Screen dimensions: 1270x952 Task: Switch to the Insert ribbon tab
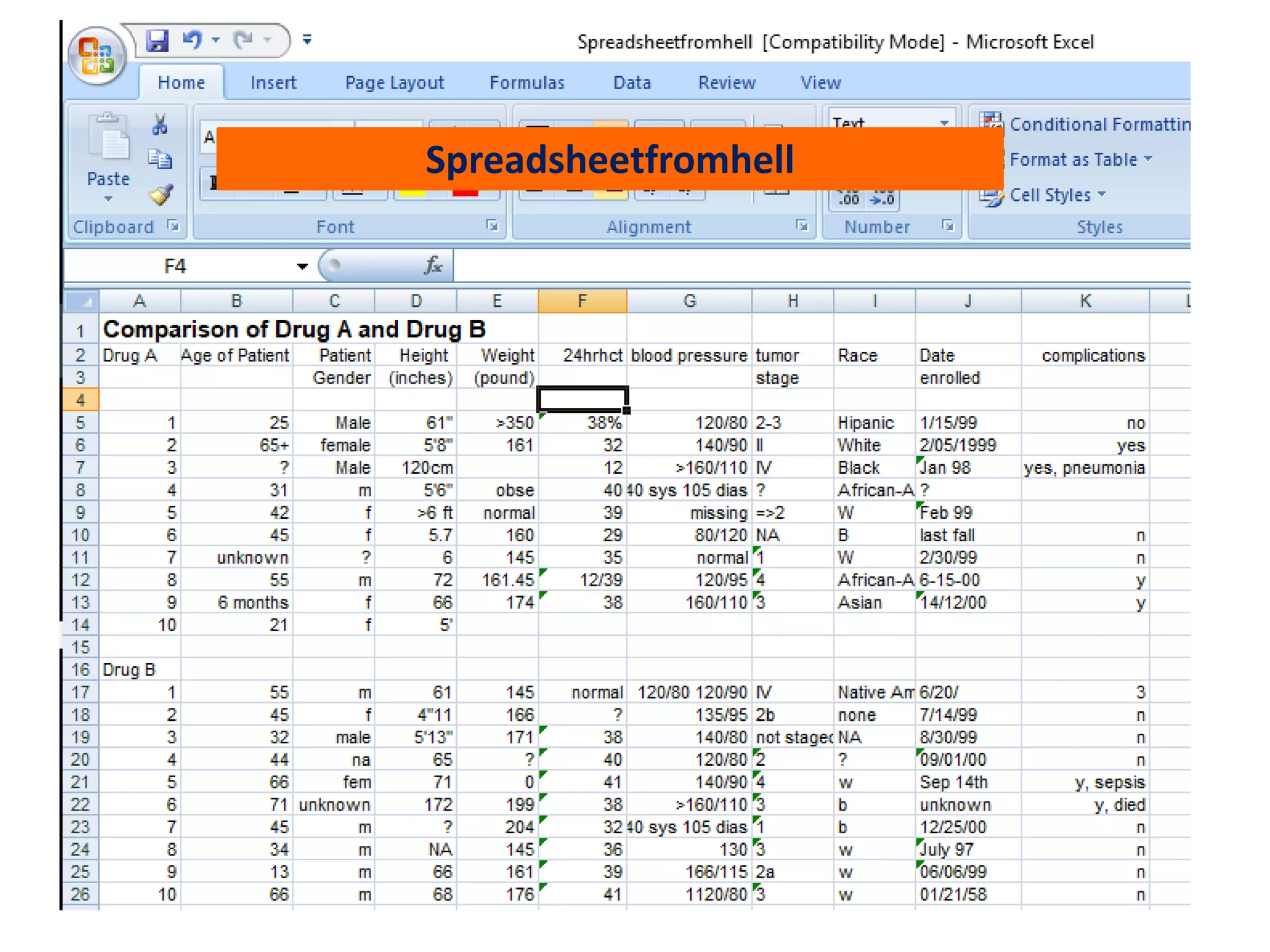click(x=273, y=82)
